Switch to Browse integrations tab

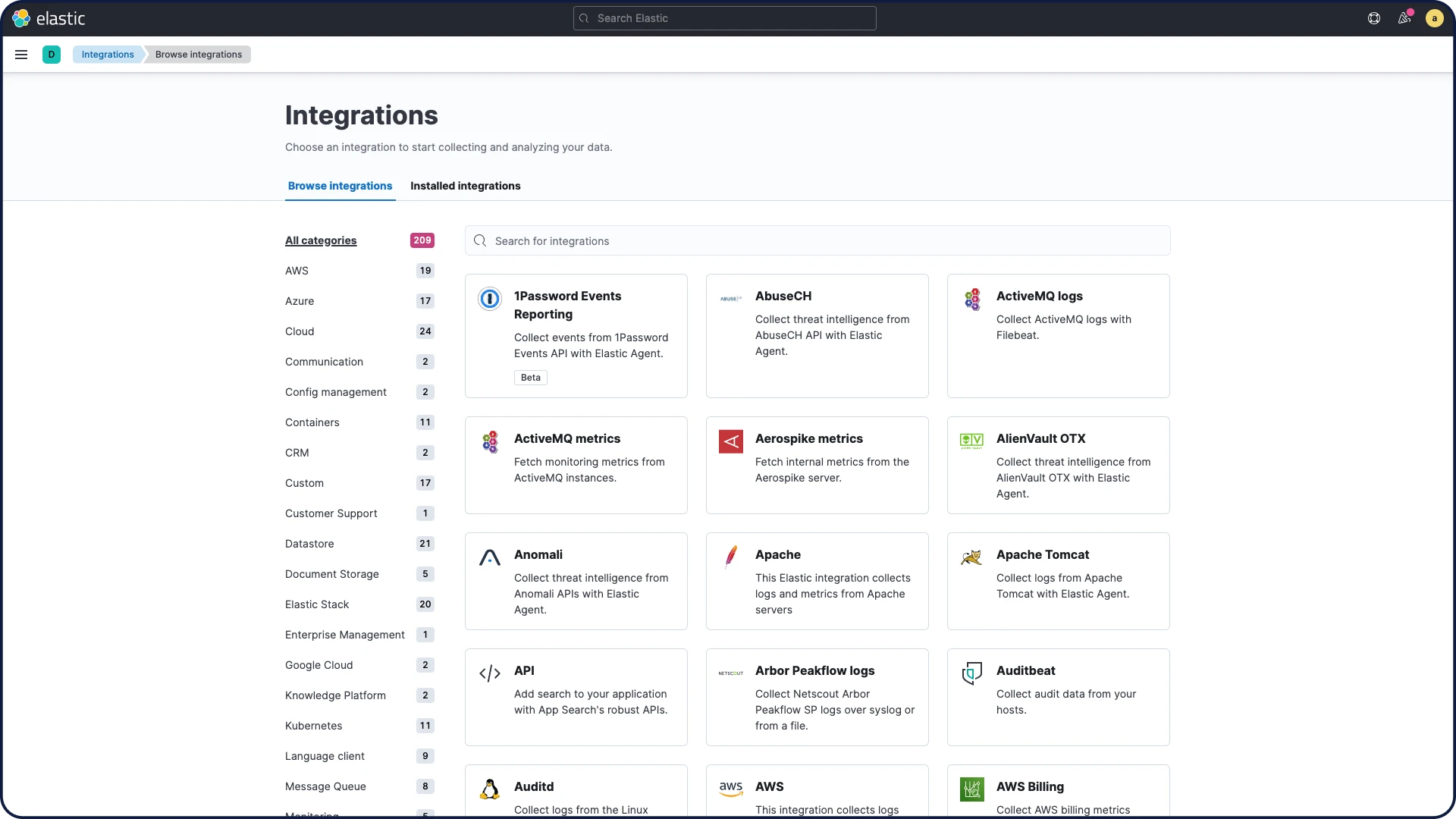tap(340, 186)
